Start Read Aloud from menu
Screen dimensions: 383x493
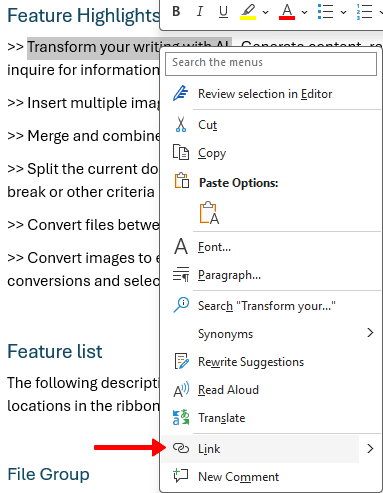coord(271,390)
